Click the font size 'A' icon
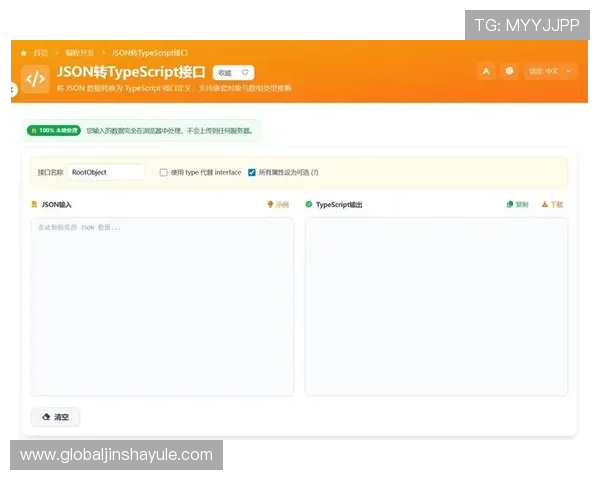 [485, 71]
